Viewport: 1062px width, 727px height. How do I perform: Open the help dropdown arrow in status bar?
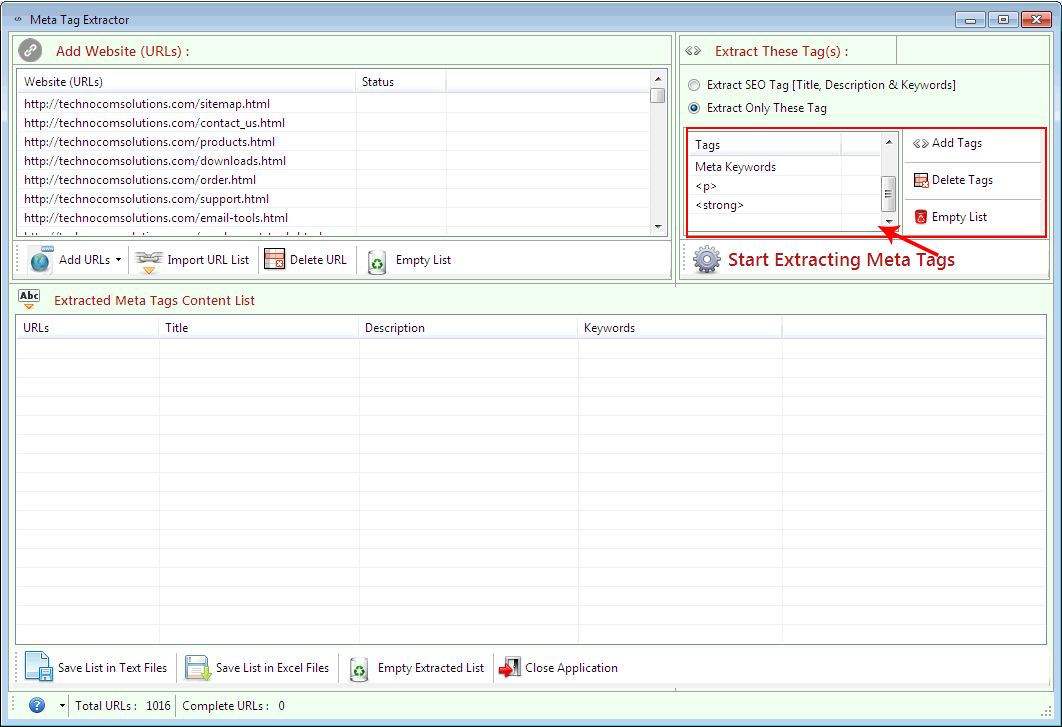(62, 706)
